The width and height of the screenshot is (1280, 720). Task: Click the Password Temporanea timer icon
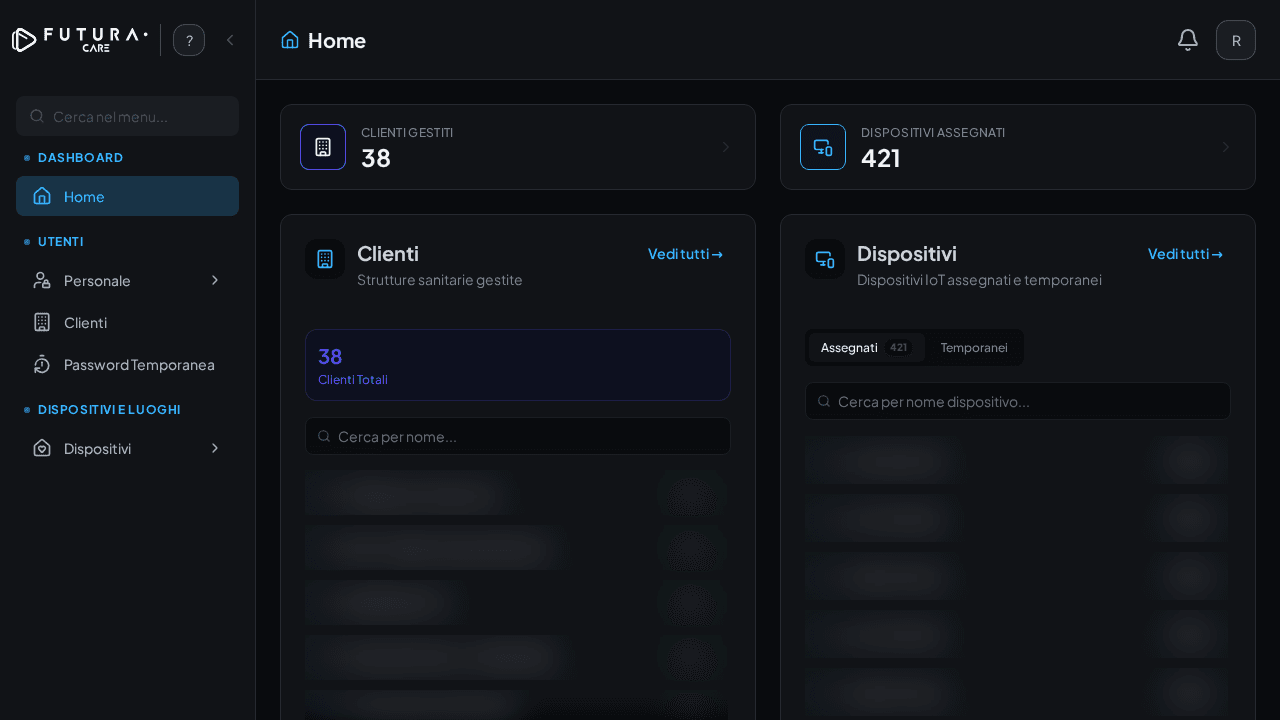[42, 364]
